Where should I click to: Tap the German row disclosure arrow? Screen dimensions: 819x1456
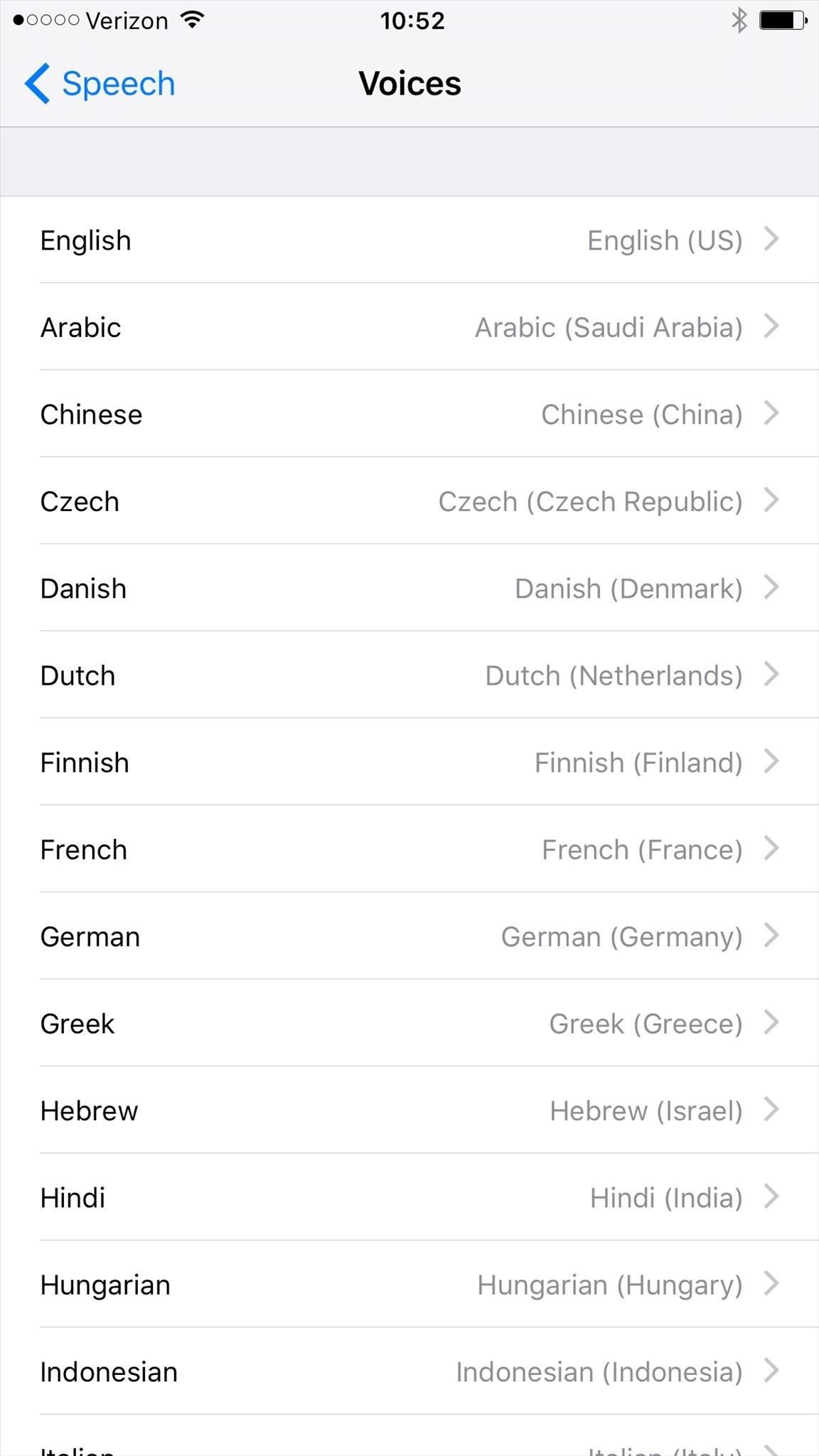coord(771,936)
